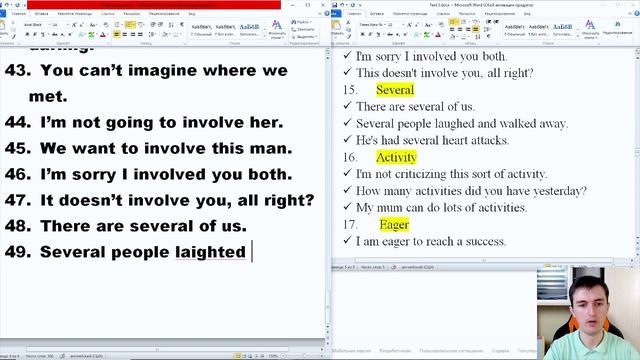Click Format Painter brush in right window
This screenshot has height=360, width=640.
(x=349, y=37)
